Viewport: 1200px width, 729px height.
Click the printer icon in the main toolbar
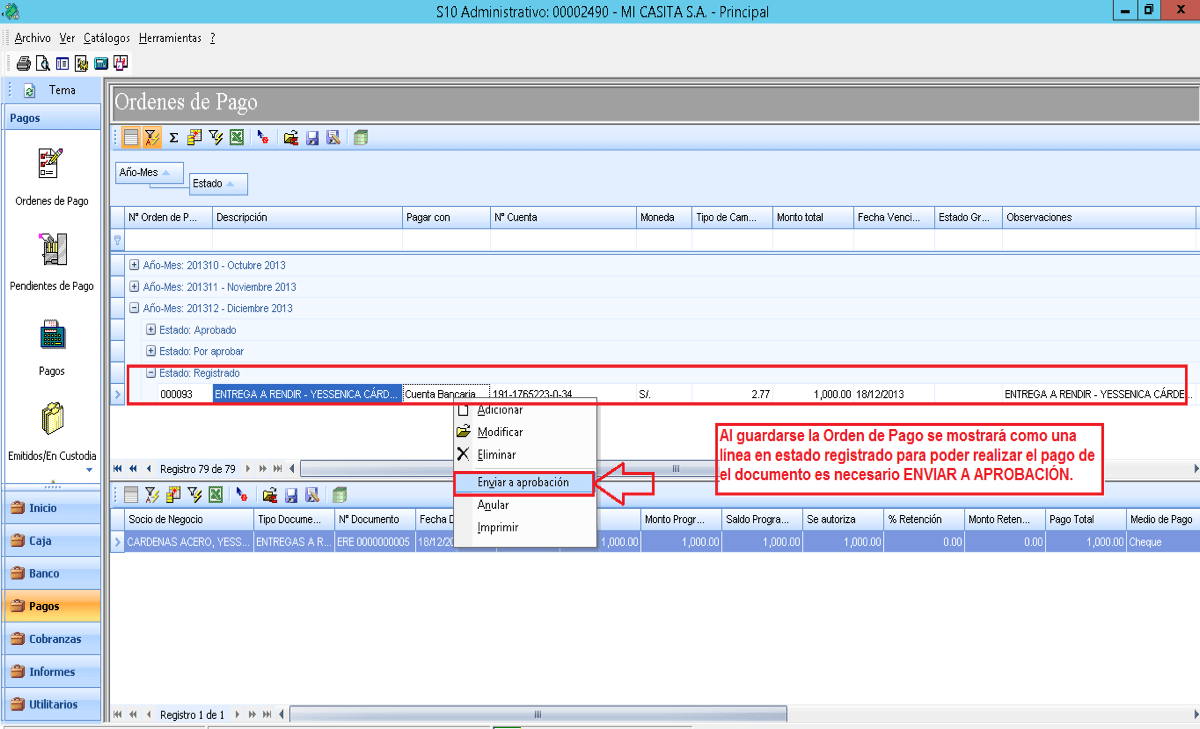tap(23, 63)
